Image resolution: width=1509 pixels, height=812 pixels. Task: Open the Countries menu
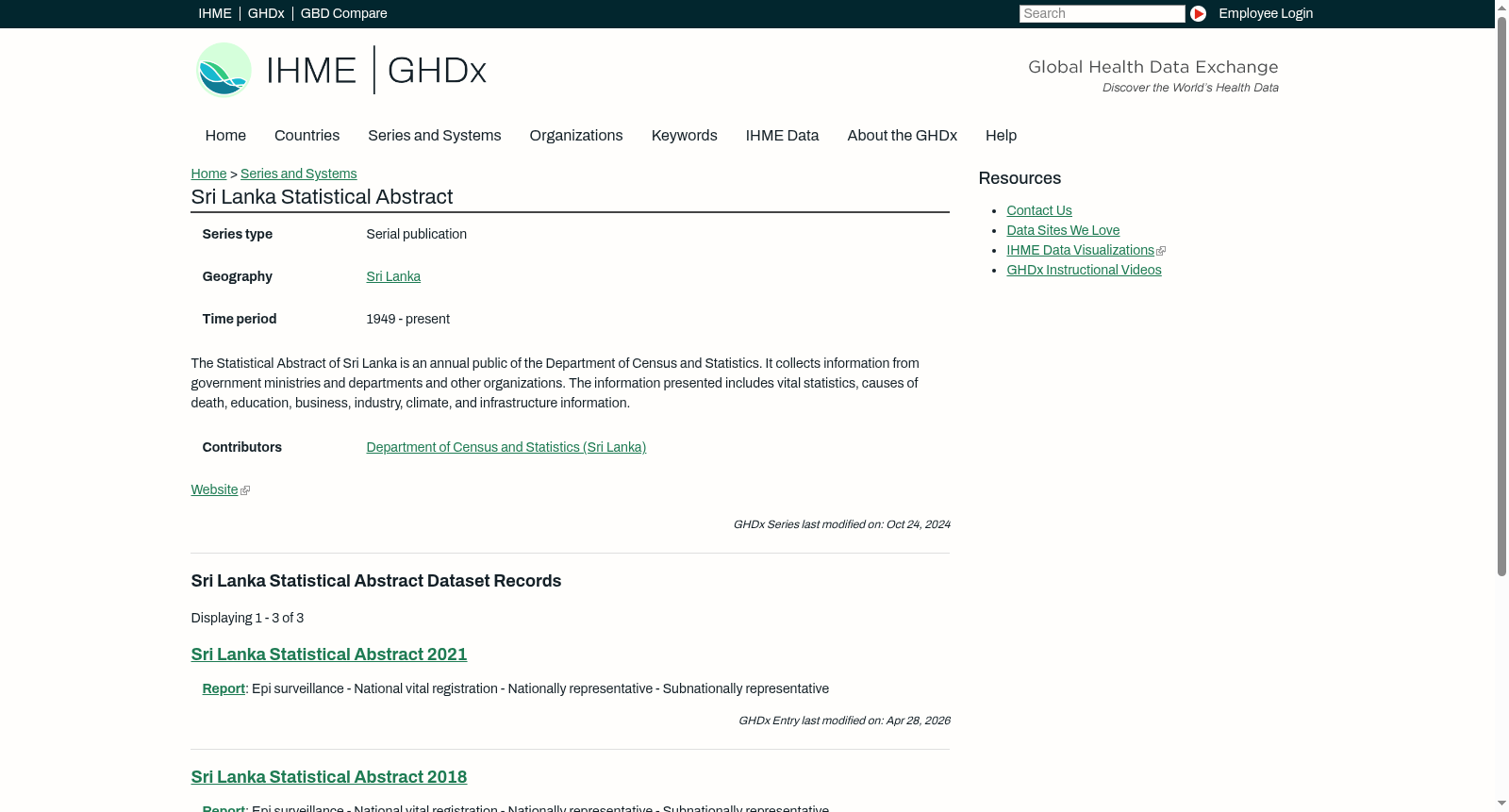point(307,136)
